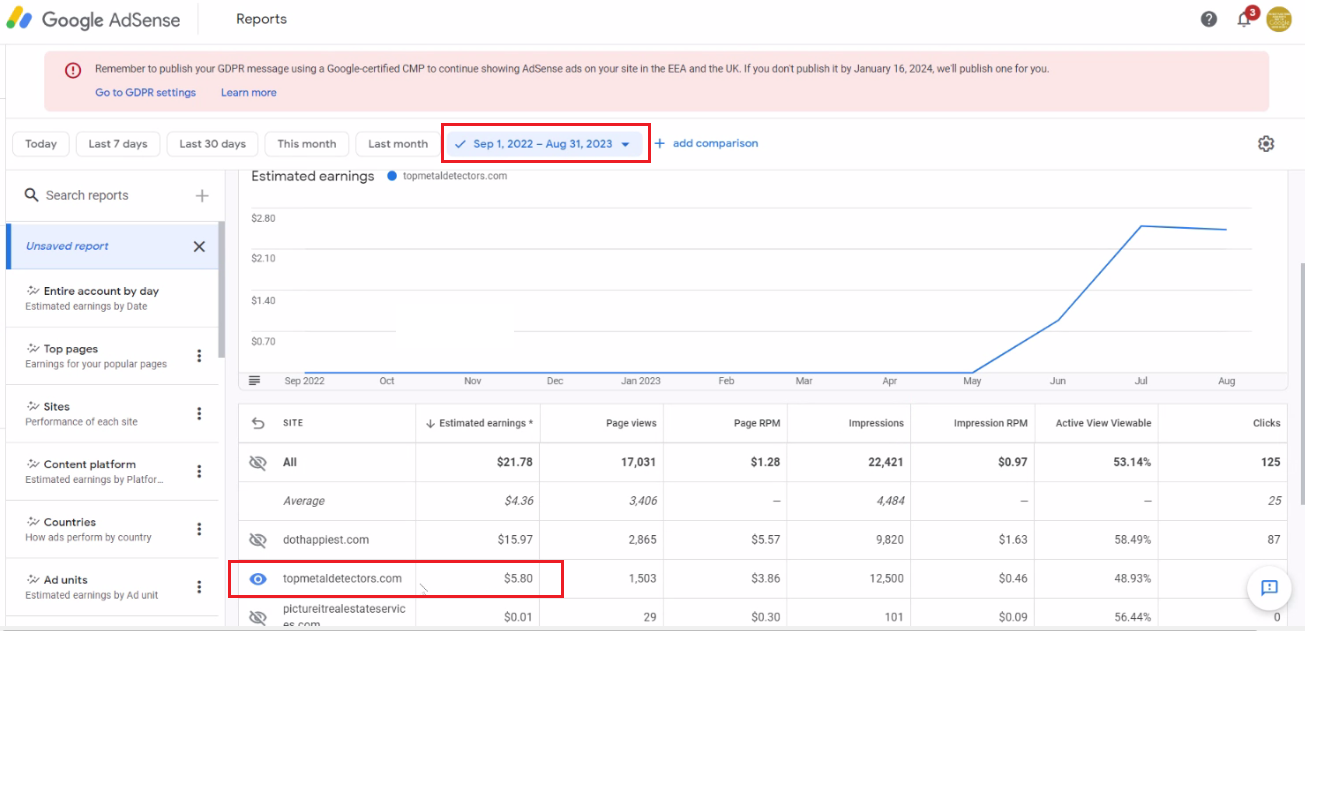Click the main report vertical scrollbar
The width and height of the screenshot is (1324, 807).
tap(1301, 385)
